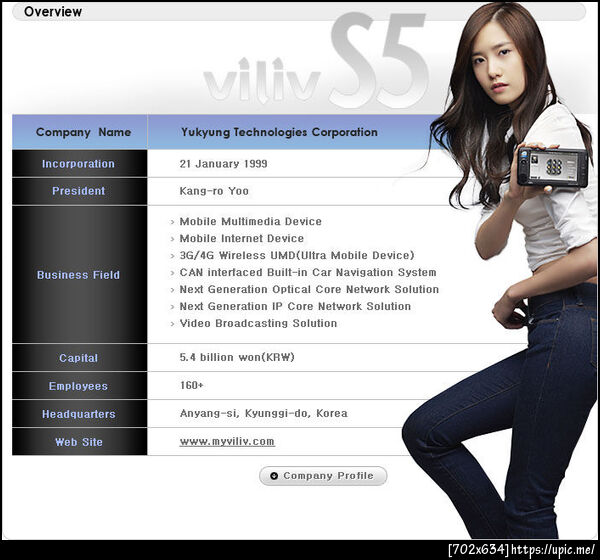Click the Employees row label

click(78, 386)
